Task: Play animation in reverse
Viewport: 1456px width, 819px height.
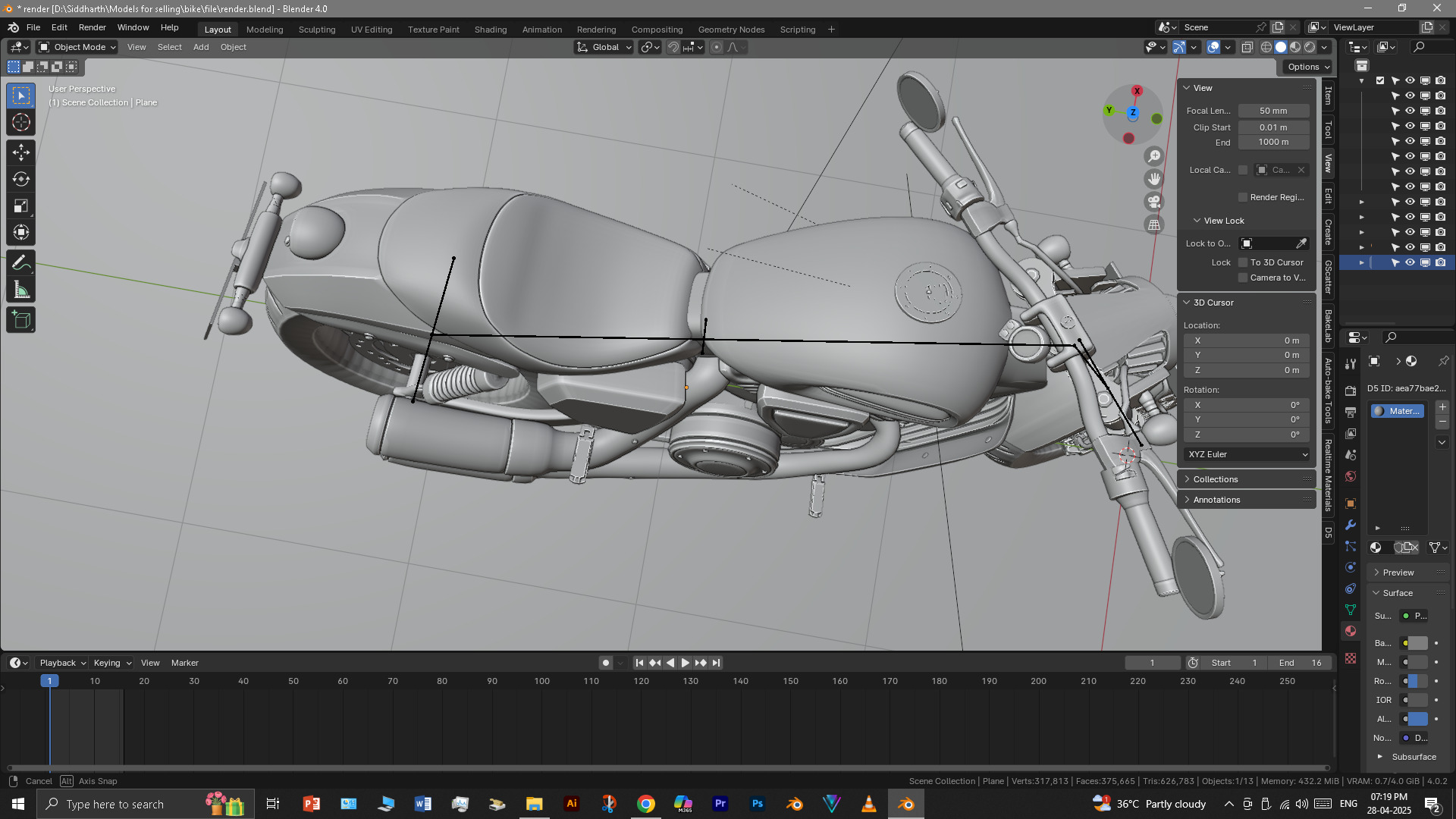Action: (670, 663)
